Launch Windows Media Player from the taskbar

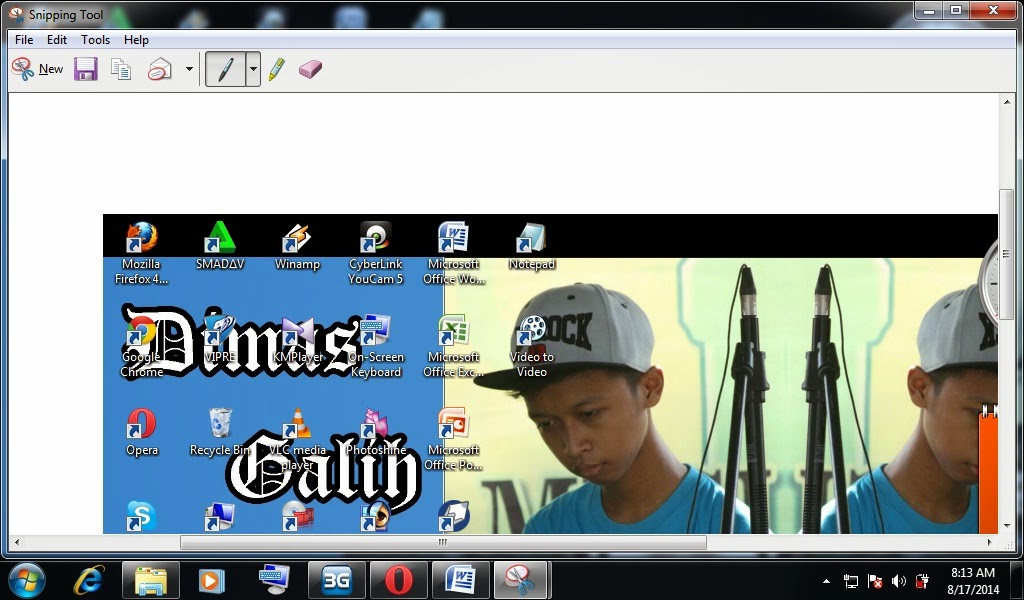tap(213, 580)
